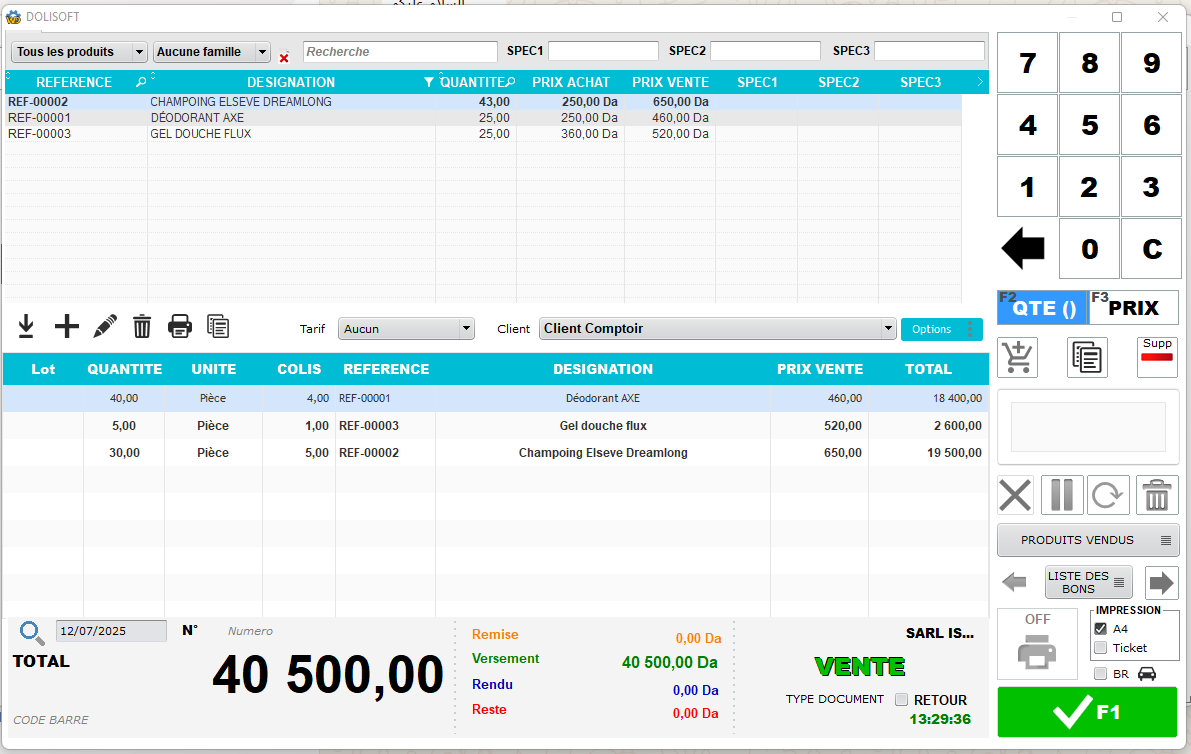1191x754 pixels.
Task: Enable the Ticket printing checkbox
Action: pyautogui.click(x=1101, y=648)
